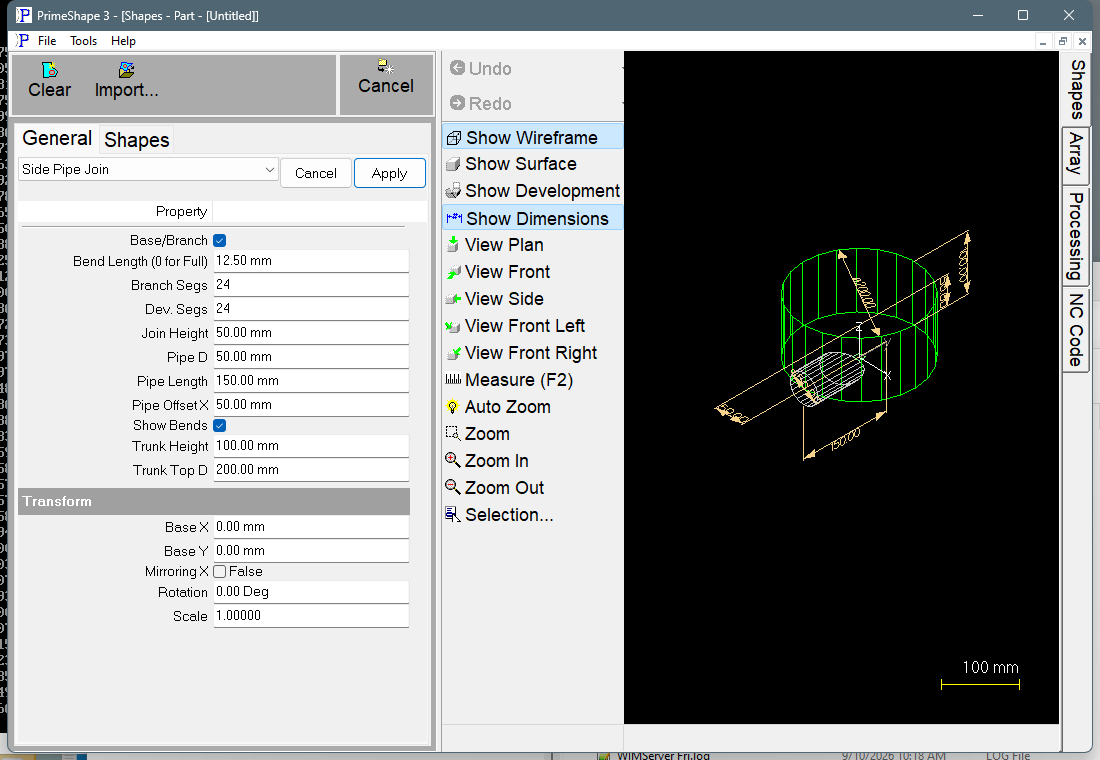1100x760 pixels.
Task: Click the 150.00 dimension label in viewport
Action: coord(846,440)
